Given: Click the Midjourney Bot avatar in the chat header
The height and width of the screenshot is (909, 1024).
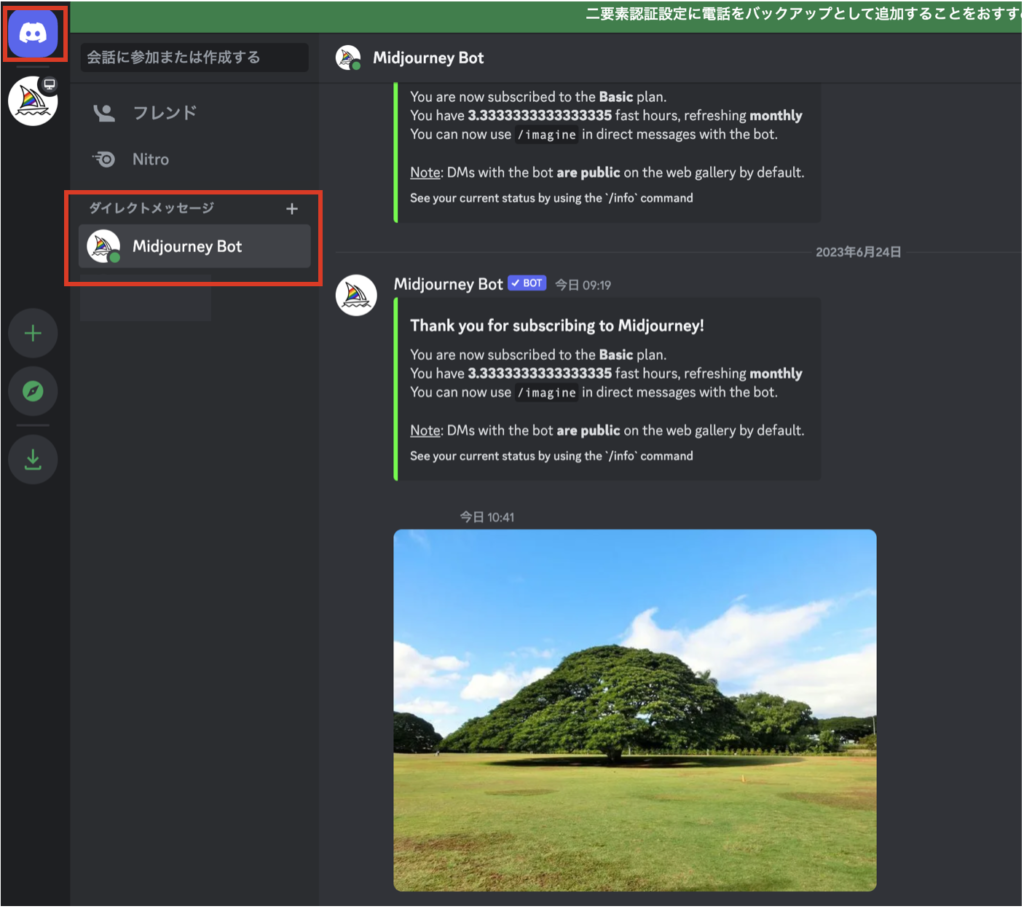Looking at the screenshot, I should pos(348,58).
